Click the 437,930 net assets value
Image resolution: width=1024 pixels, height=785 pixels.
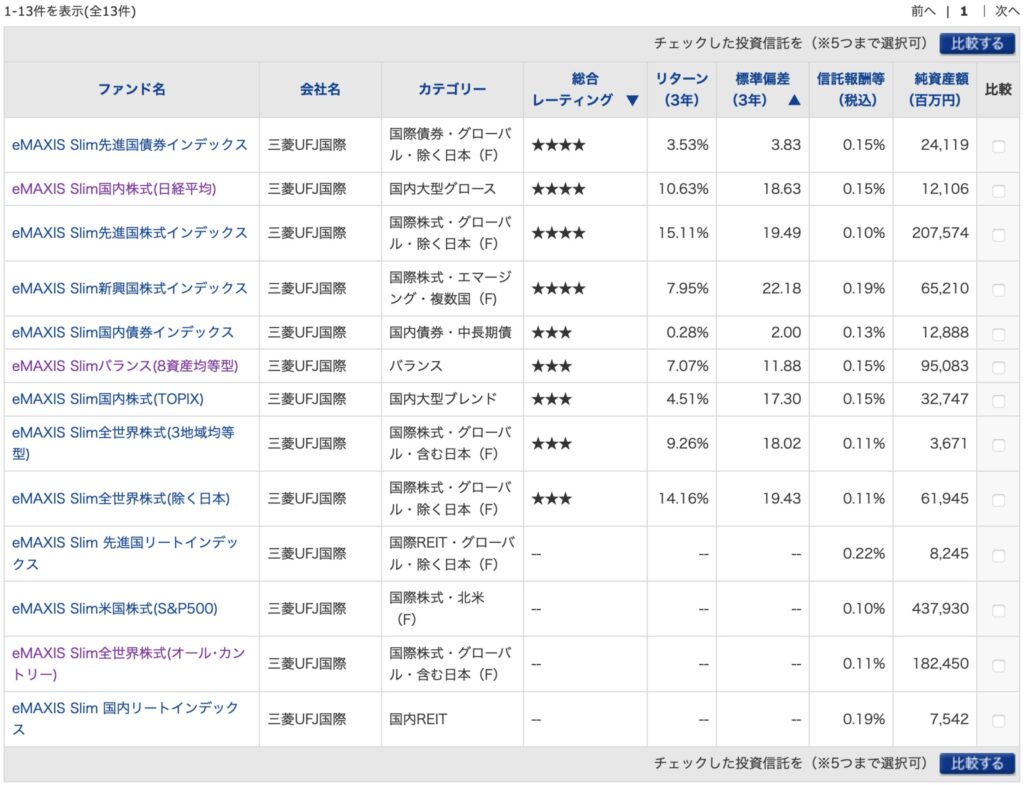940,609
